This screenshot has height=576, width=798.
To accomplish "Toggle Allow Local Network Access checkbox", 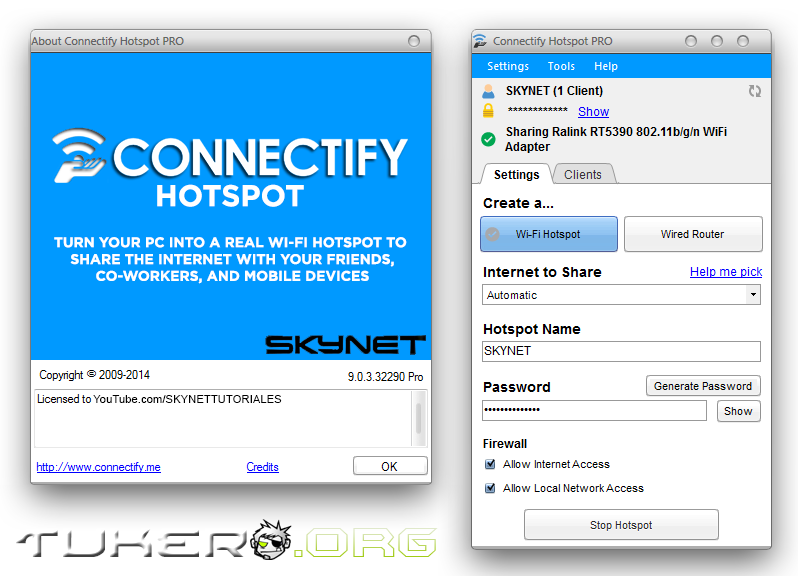I will pyautogui.click(x=490, y=488).
